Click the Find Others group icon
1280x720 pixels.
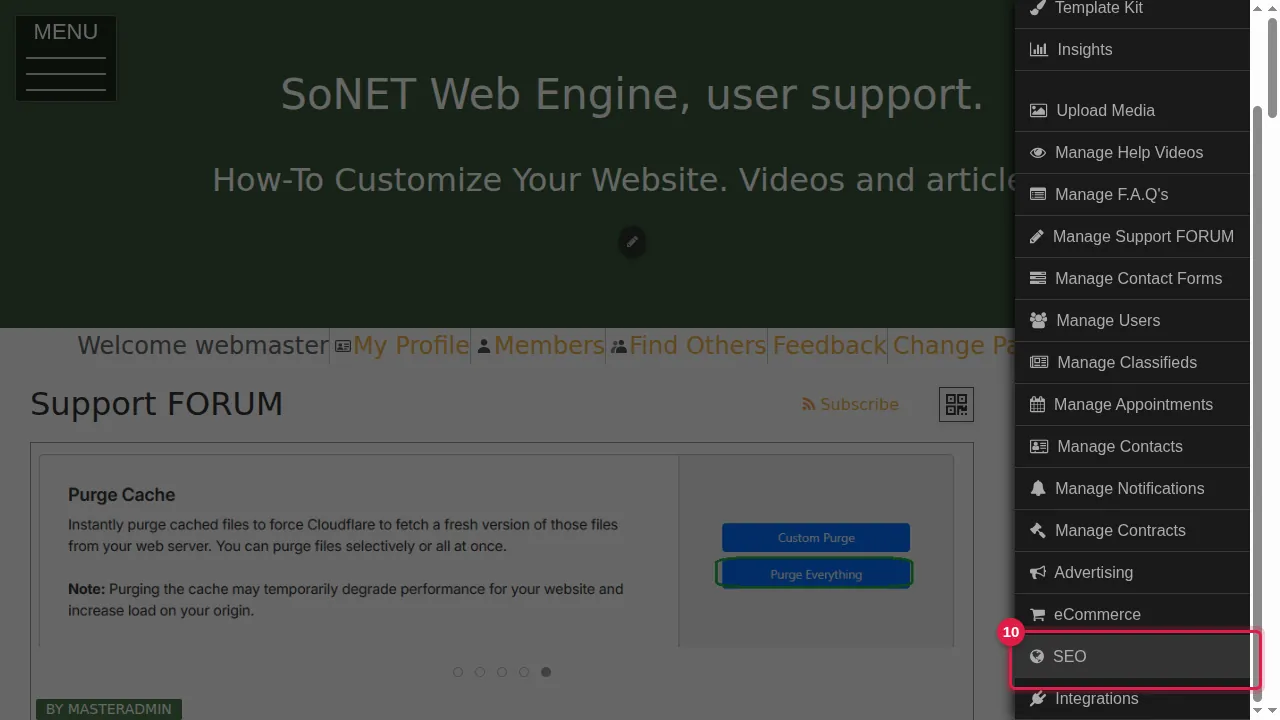[x=619, y=346]
